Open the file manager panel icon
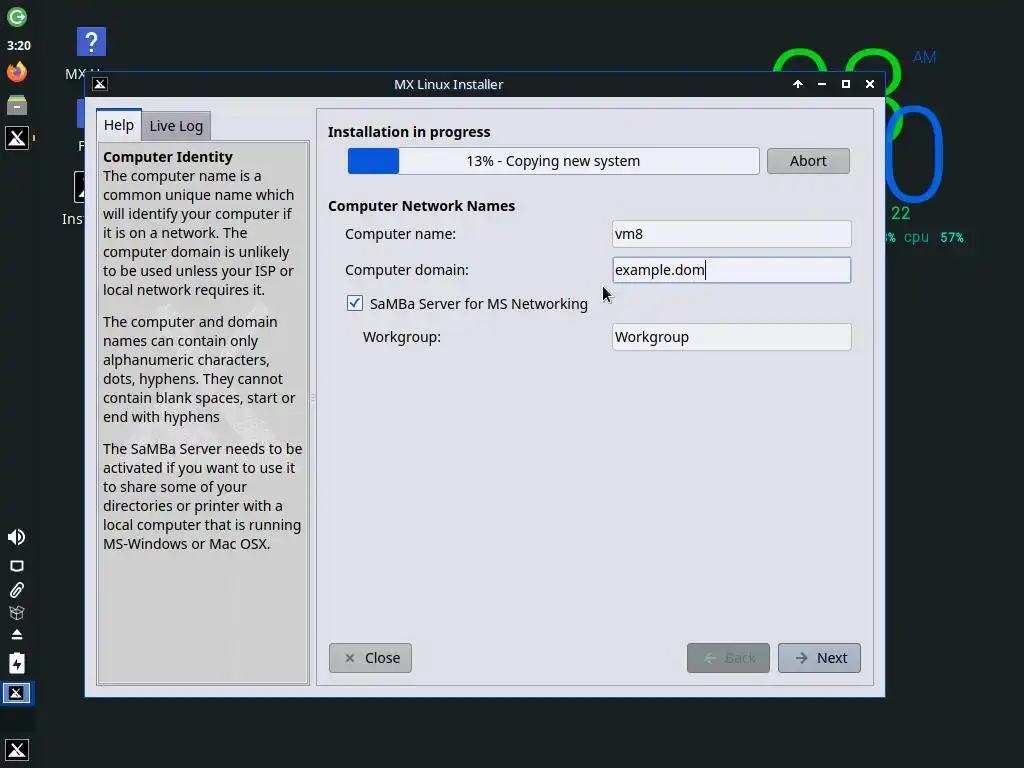The image size is (1024, 768). 17,104
